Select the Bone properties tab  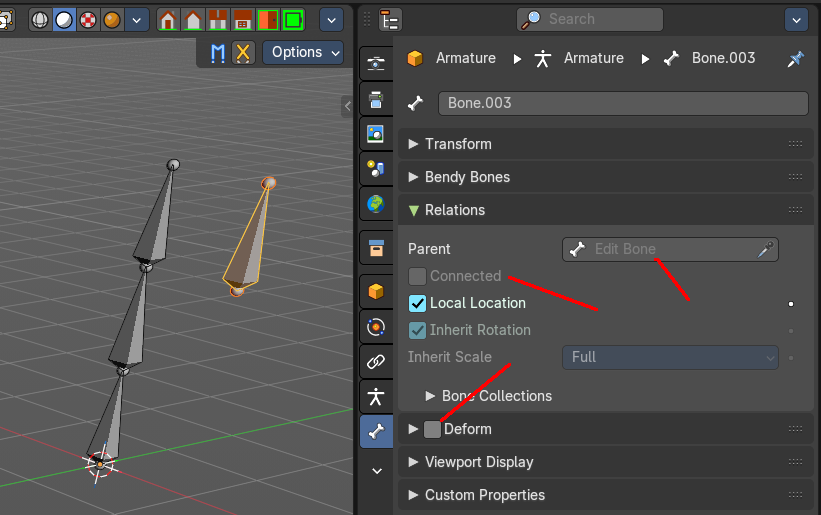[376, 431]
